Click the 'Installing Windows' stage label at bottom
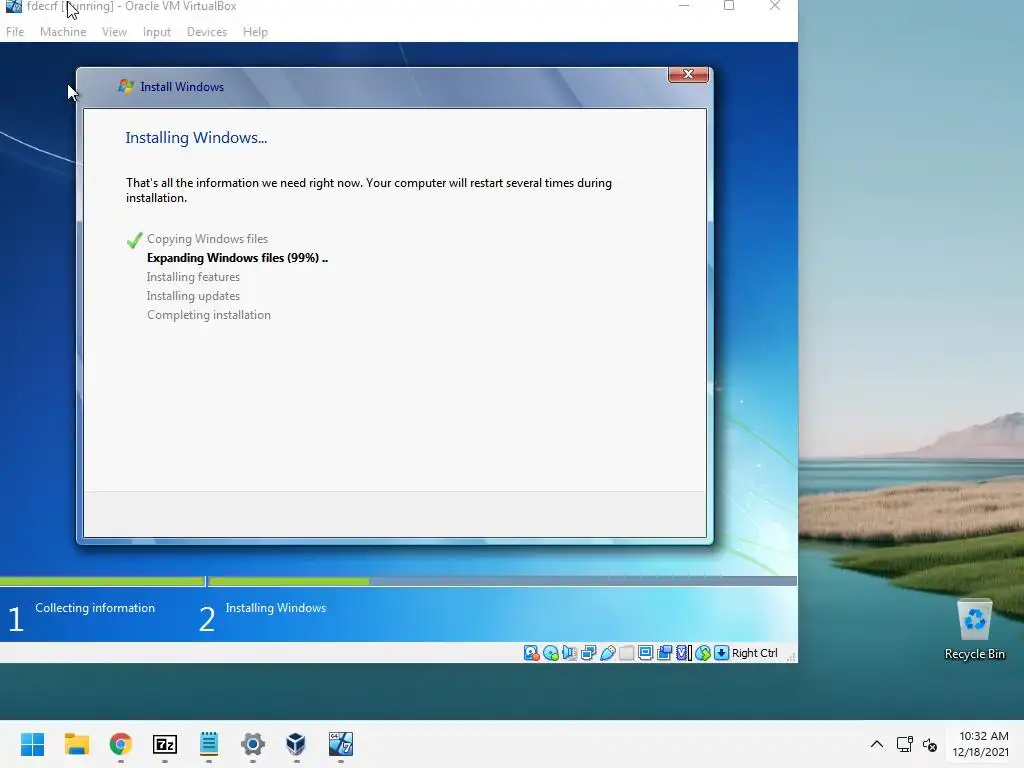Screen dimensions: 1024x768 [x=276, y=608]
